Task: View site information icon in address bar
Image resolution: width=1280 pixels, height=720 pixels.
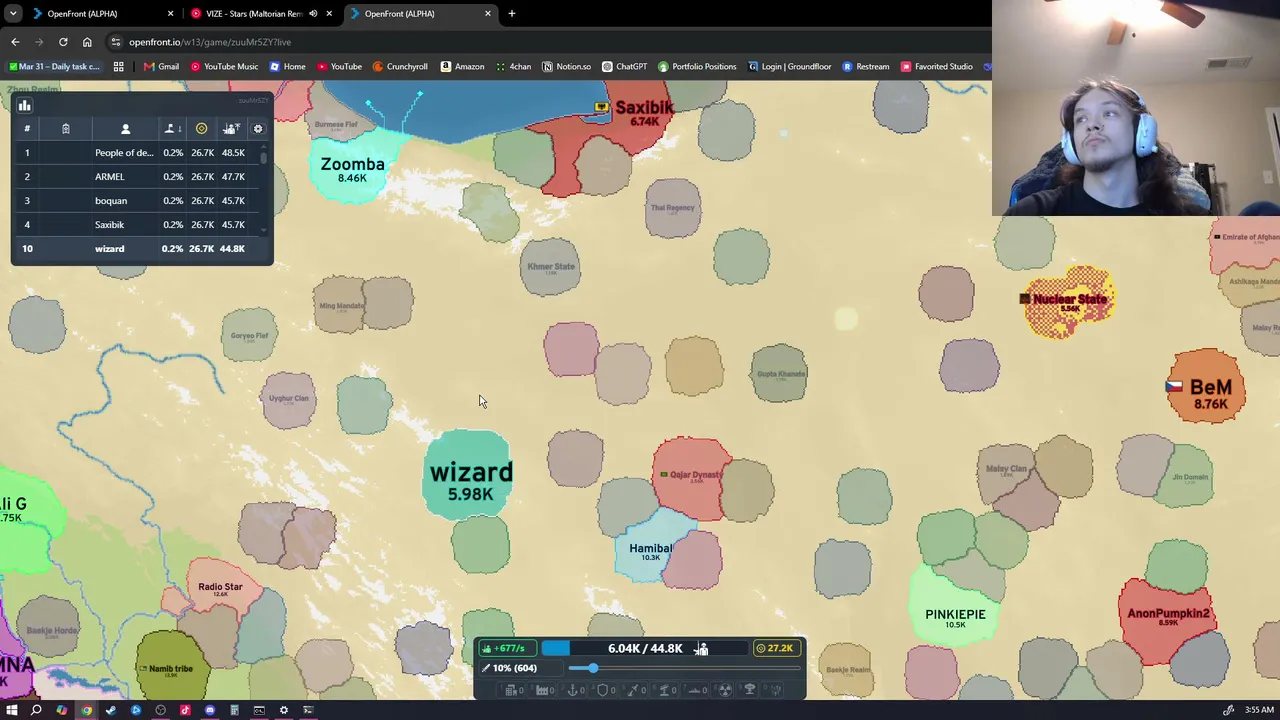Action: pos(116,42)
